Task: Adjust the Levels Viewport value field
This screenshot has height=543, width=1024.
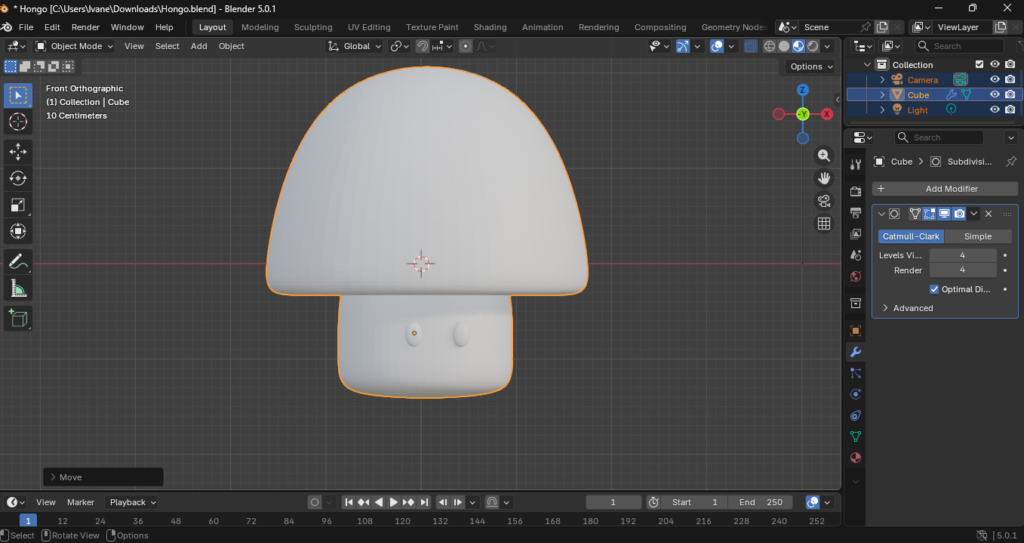Action: (x=962, y=255)
